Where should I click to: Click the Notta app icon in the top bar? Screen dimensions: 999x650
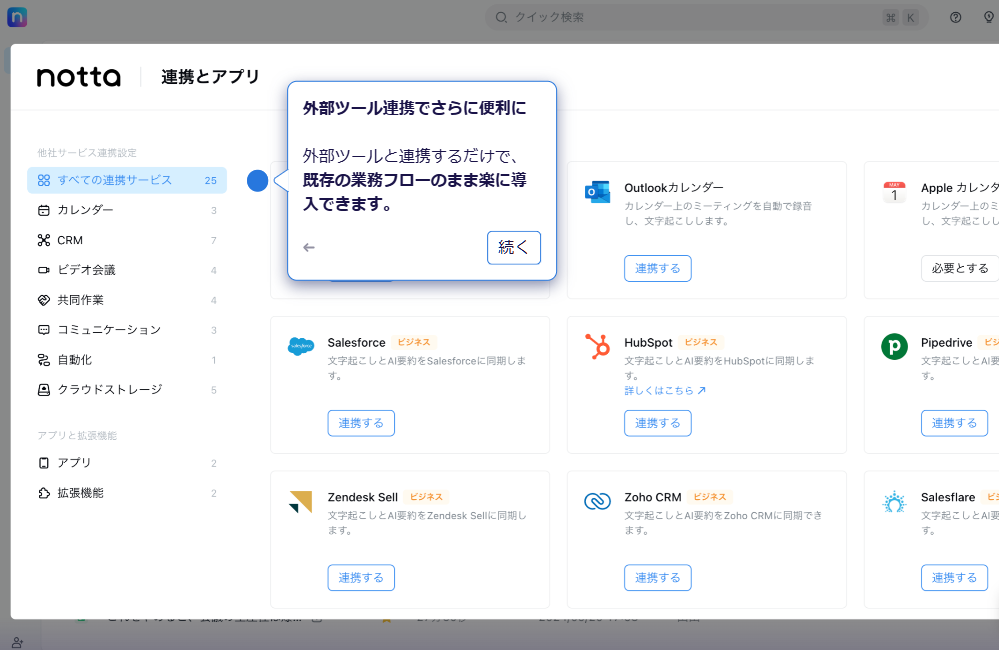[x=17, y=17]
